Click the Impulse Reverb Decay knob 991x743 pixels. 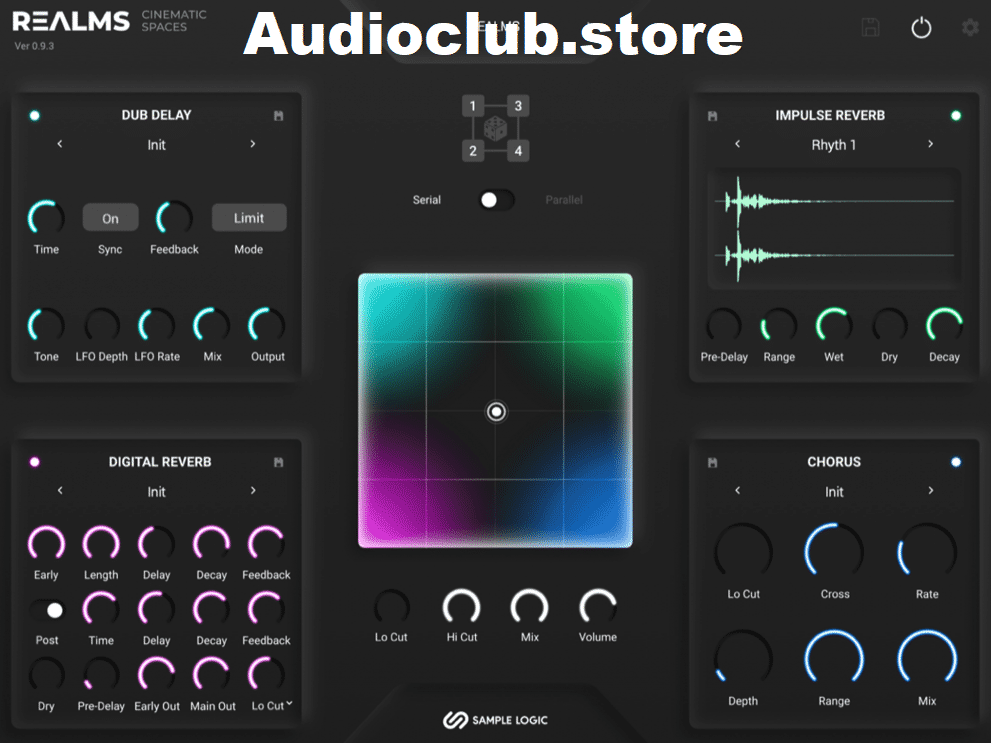click(944, 326)
